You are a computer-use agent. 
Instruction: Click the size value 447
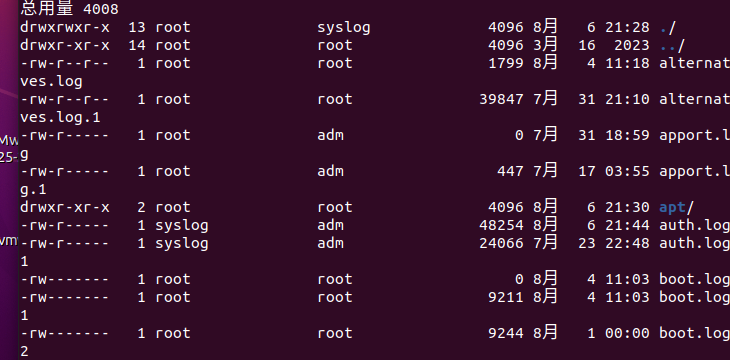pyautogui.click(x=510, y=172)
